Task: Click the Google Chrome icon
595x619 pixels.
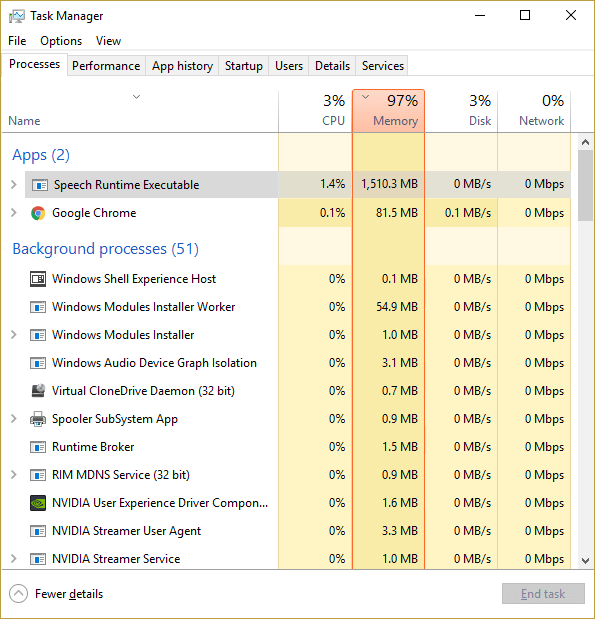Action: 38,213
